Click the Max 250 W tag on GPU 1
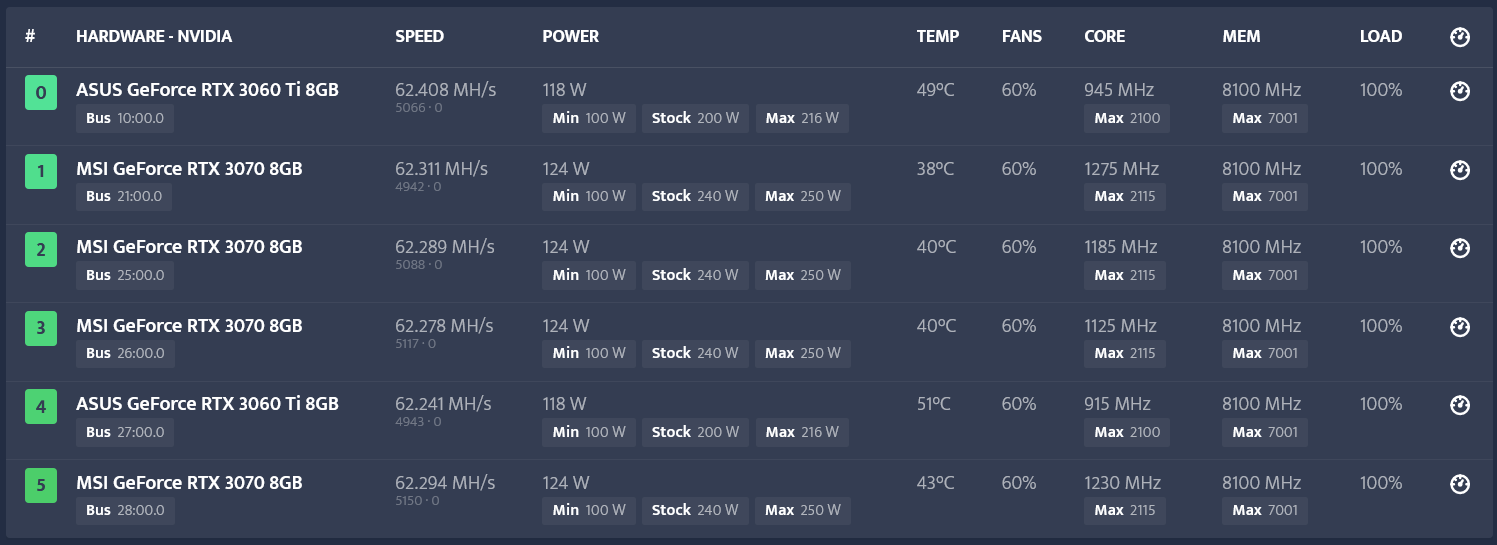Viewport: 1497px width, 545px height. pos(803,196)
